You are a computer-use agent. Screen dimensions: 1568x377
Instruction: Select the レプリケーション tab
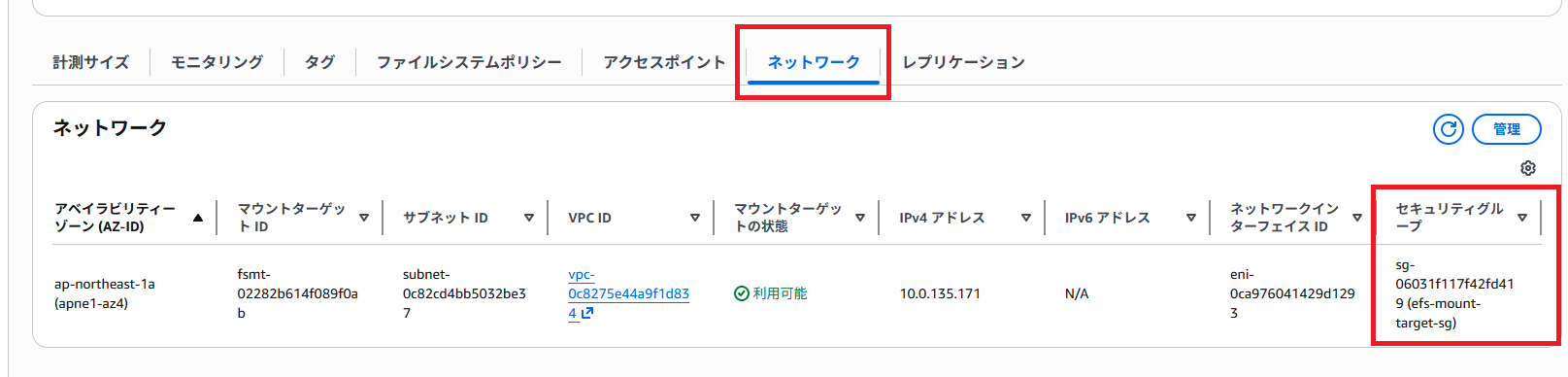pos(963,62)
